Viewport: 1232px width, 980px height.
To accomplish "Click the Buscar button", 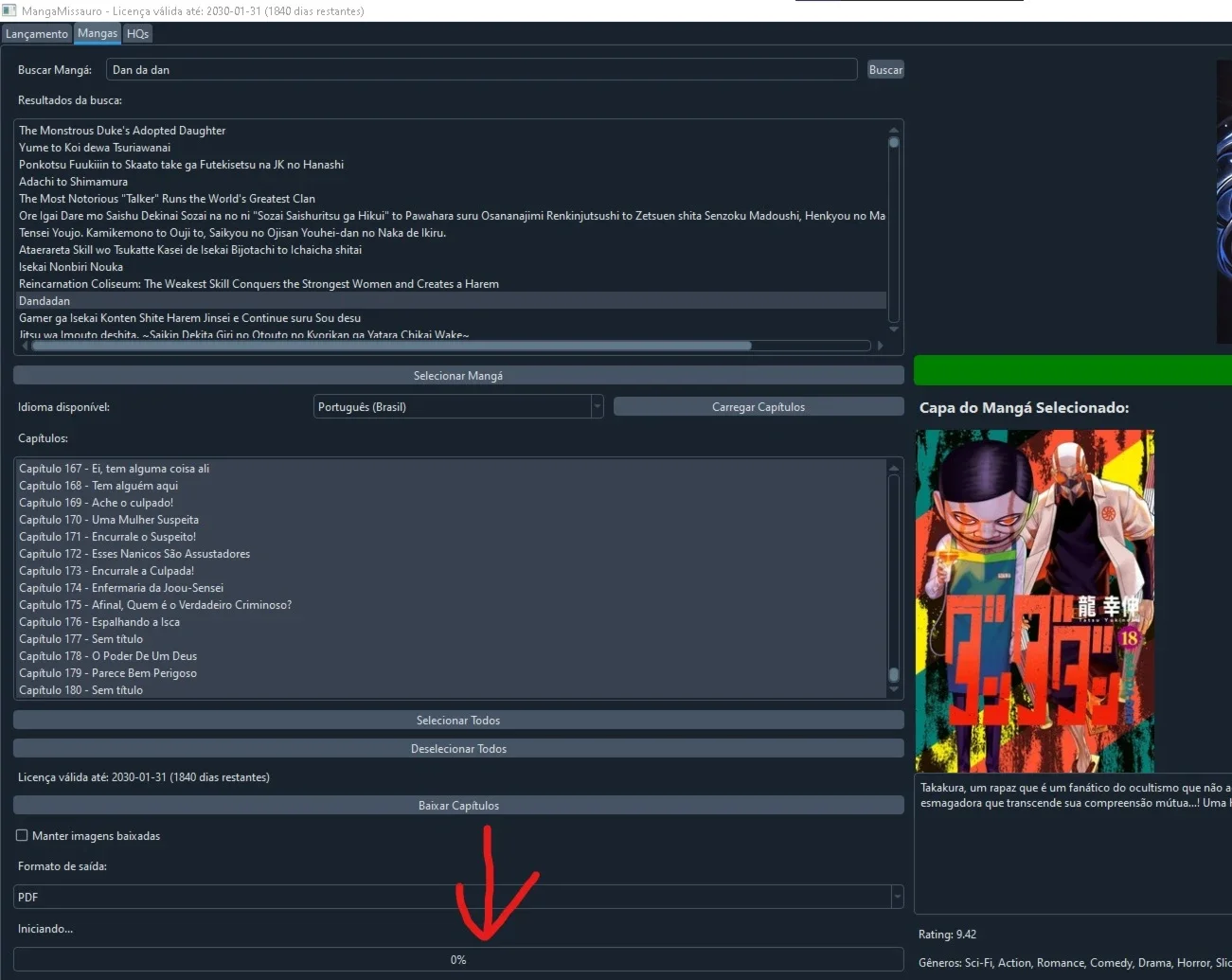I will point(885,69).
